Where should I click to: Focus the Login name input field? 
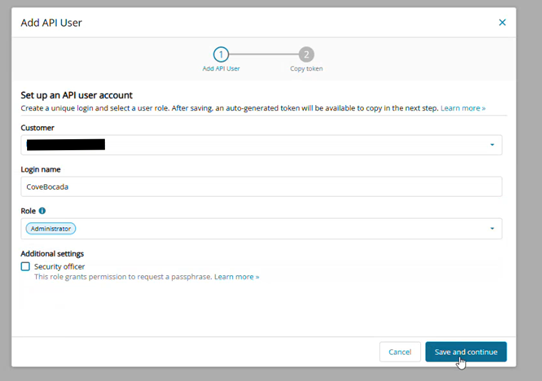pos(261,187)
